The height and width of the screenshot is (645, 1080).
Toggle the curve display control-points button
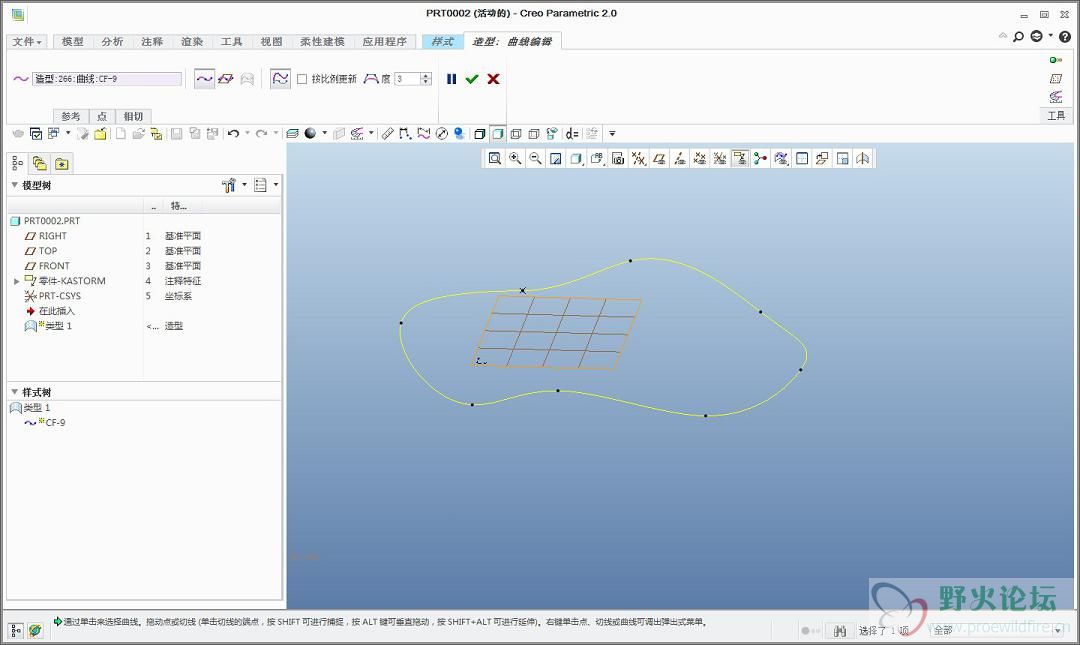pyautogui.click(x=281, y=79)
